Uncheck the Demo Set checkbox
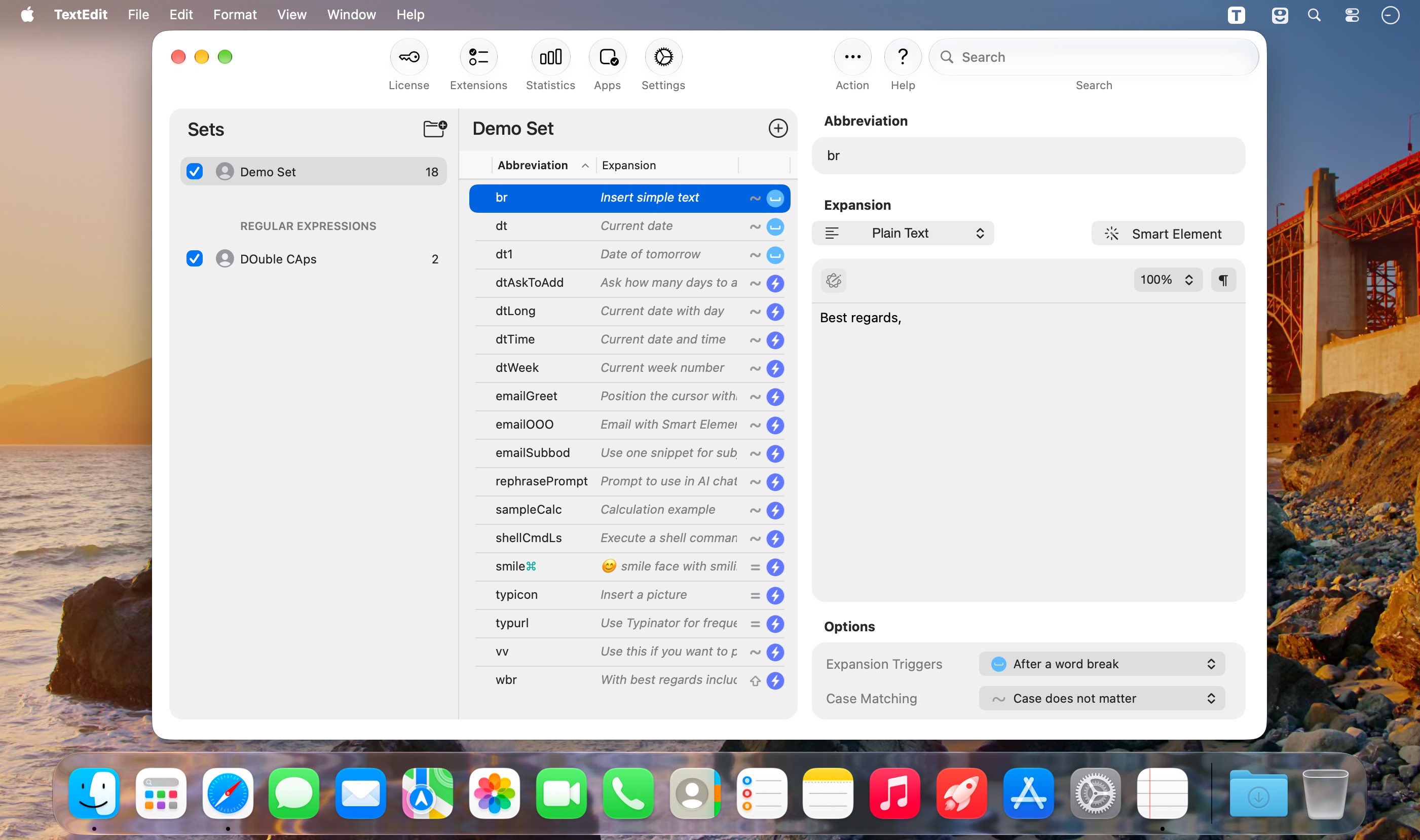 [195, 172]
